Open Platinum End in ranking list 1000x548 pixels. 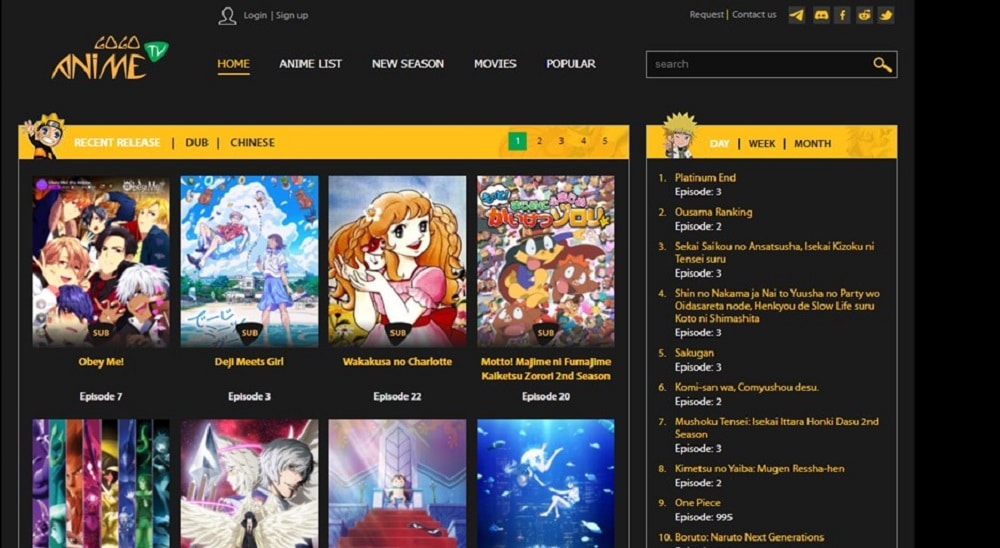(705, 178)
